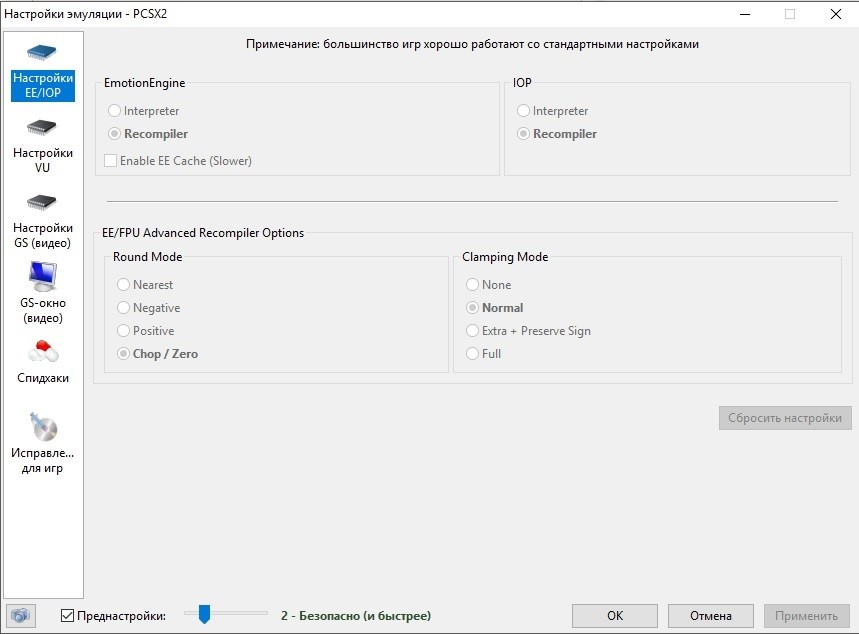859x634 pixels.
Task: Click the screenshot camera icon at bottom left
Action: coord(20,616)
